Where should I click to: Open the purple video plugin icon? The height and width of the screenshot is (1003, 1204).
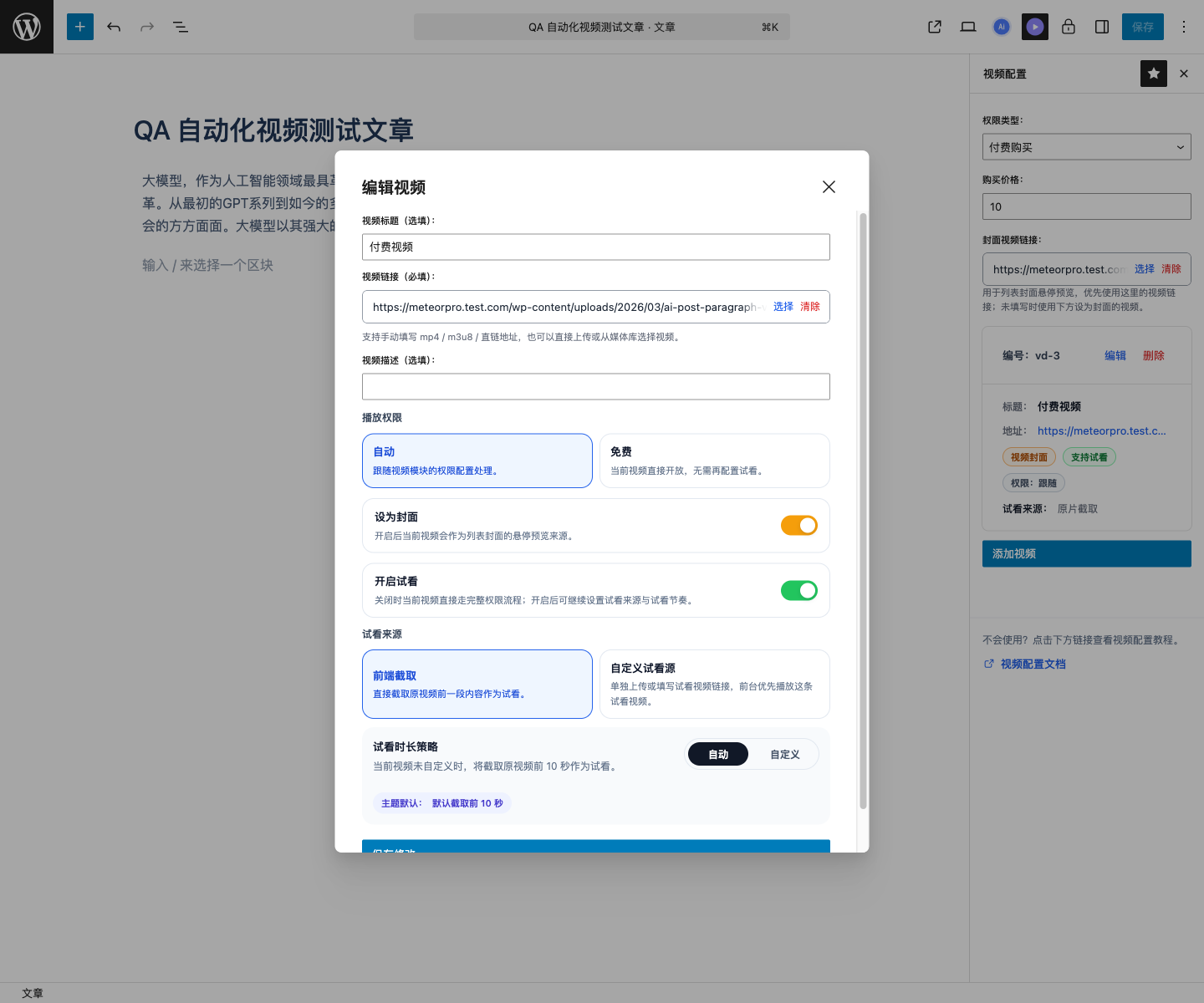(x=1035, y=27)
